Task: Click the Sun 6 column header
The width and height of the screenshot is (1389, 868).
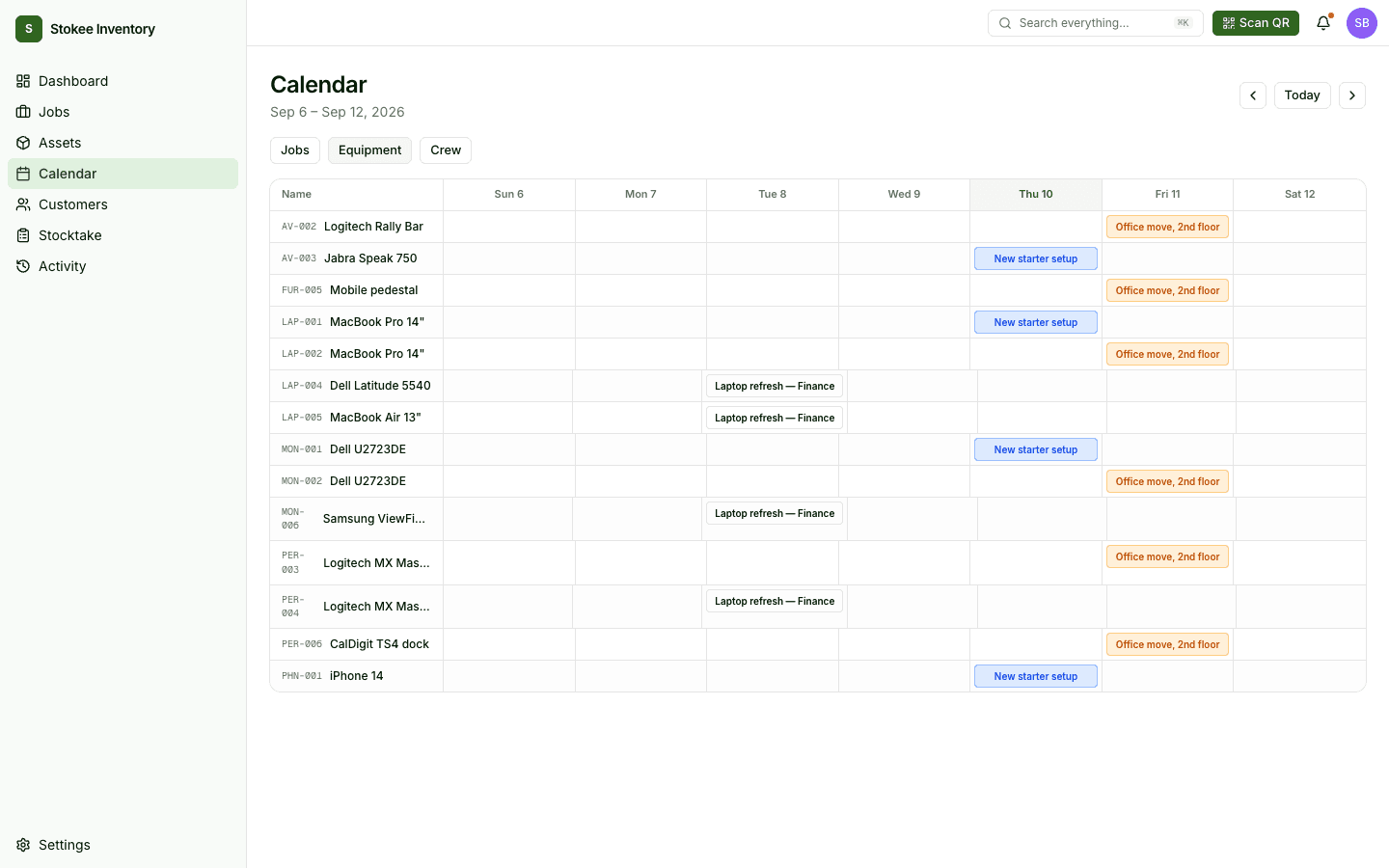Action: click(x=509, y=195)
